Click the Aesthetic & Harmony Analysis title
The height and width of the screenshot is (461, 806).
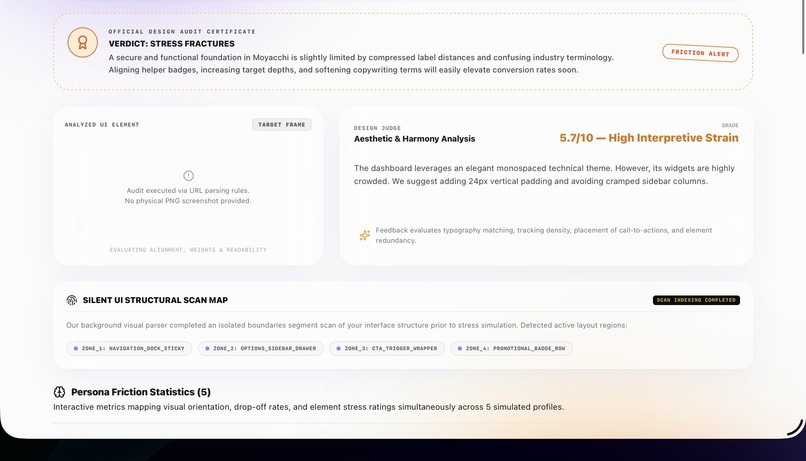tap(414, 139)
